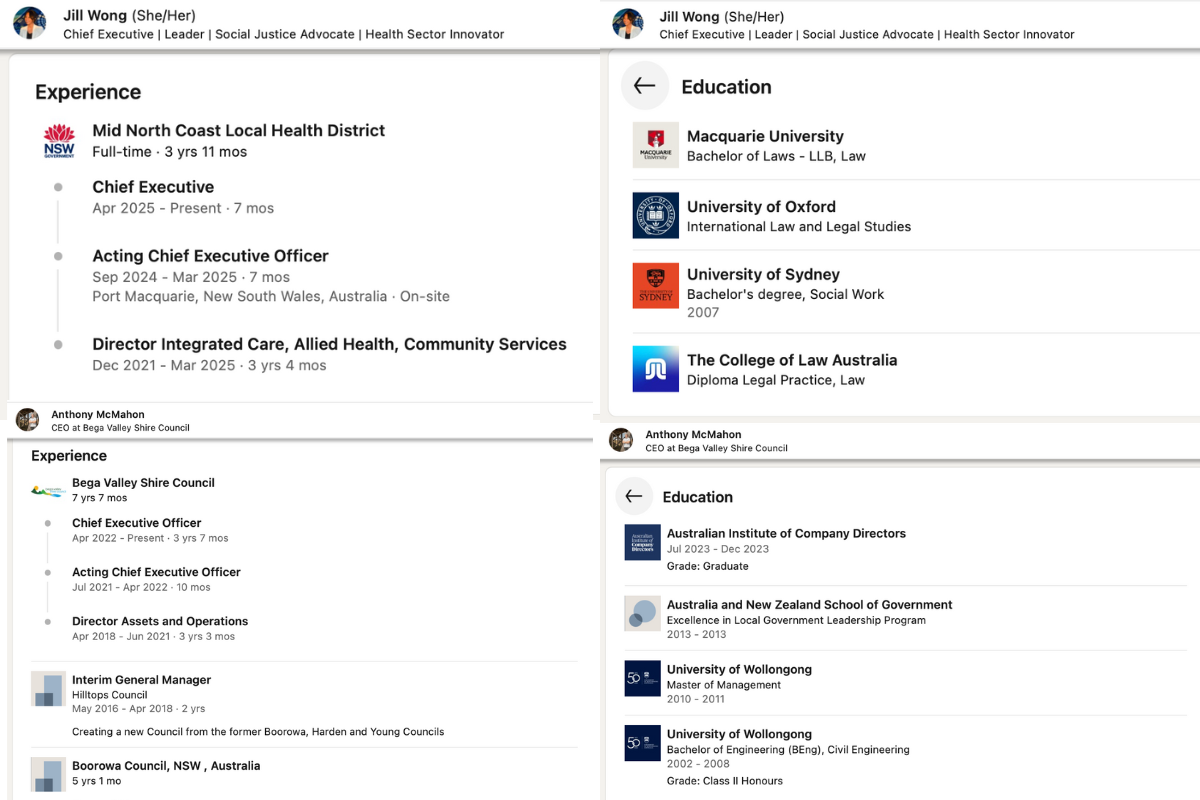
Task: Click Anthony McMahon's profile photo above Experience
Action: [28, 420]
